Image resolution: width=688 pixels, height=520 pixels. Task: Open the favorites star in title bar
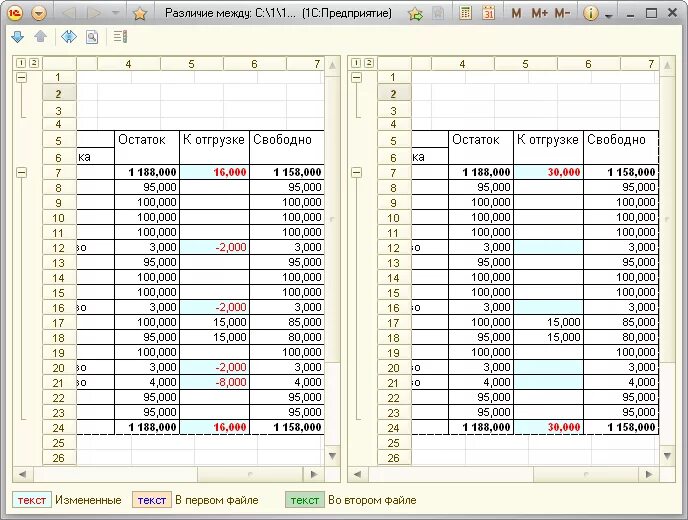pyautogui.click(x=140, y=14)
